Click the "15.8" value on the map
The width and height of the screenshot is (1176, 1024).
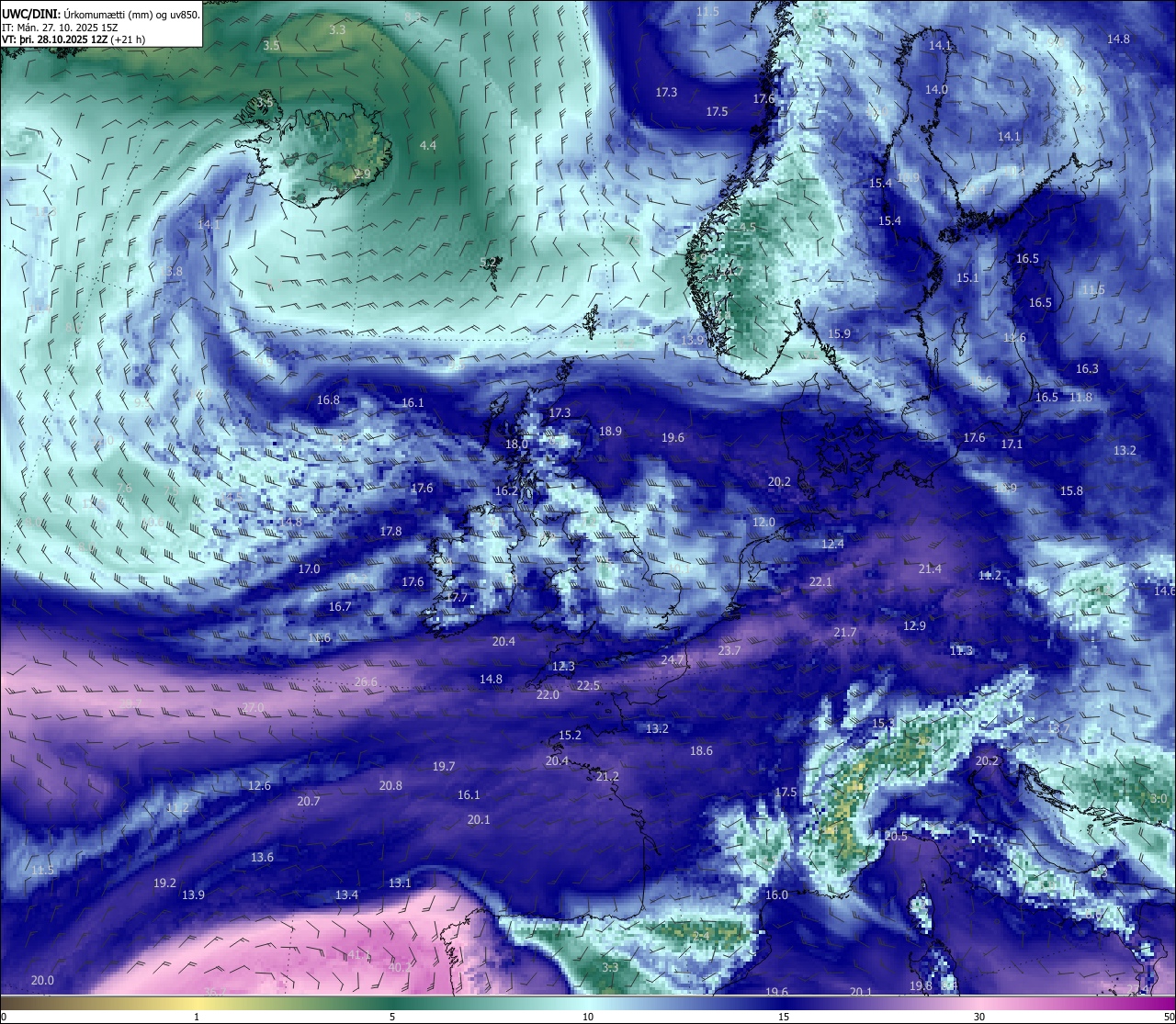pos(1071,490)
